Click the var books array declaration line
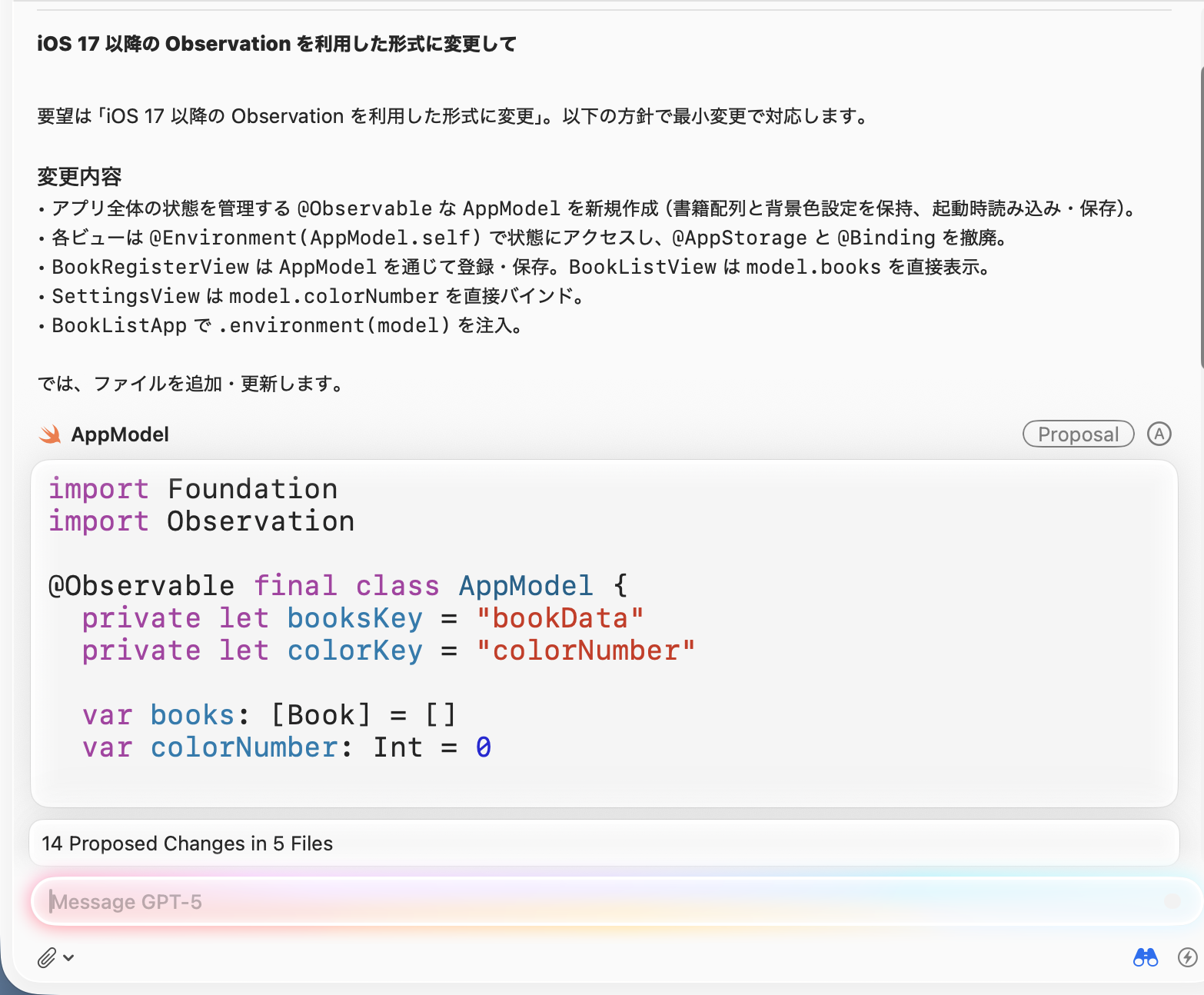The image size is (1204, 995). [269, 715]
